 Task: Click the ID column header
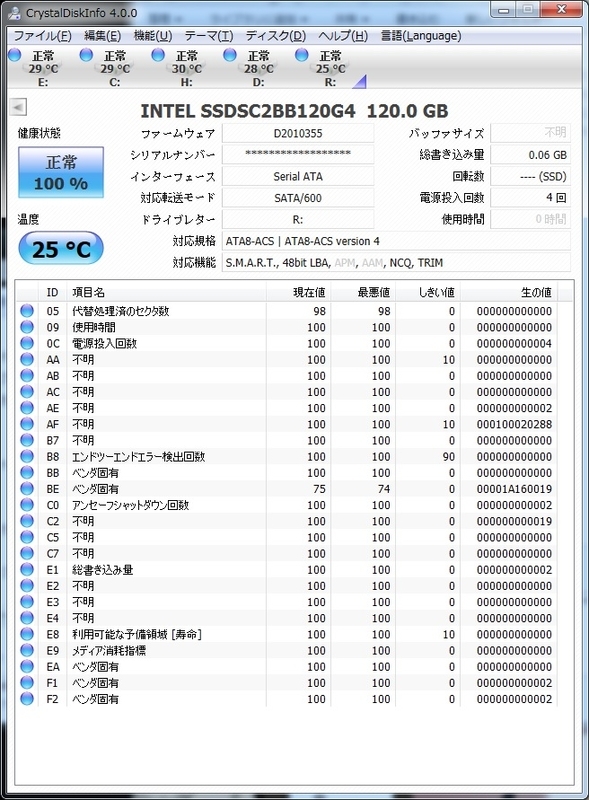[x=53, y=292]
